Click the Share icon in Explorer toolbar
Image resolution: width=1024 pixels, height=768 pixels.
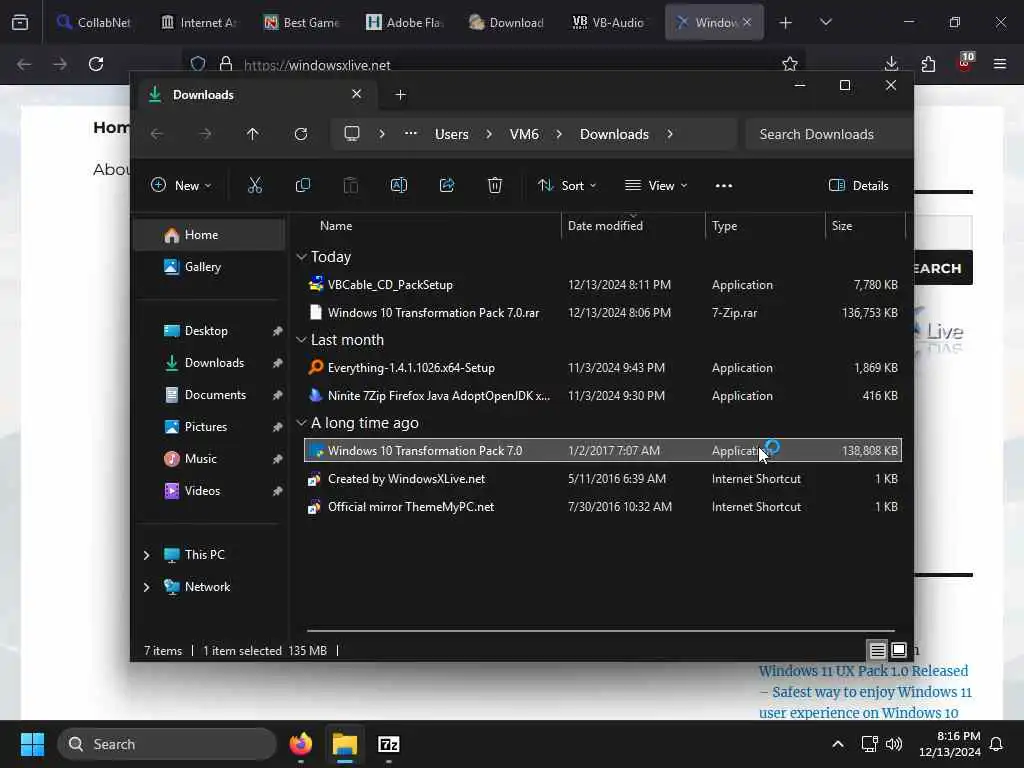tap(447, 185)
